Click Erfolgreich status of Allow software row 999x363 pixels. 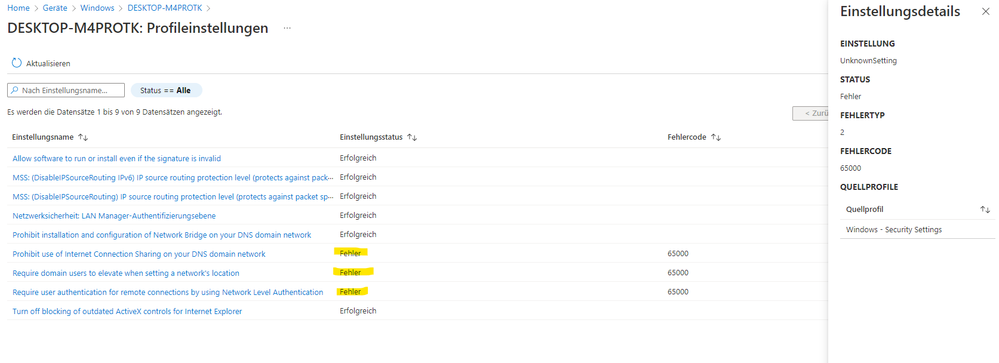[x=358, y=157]
